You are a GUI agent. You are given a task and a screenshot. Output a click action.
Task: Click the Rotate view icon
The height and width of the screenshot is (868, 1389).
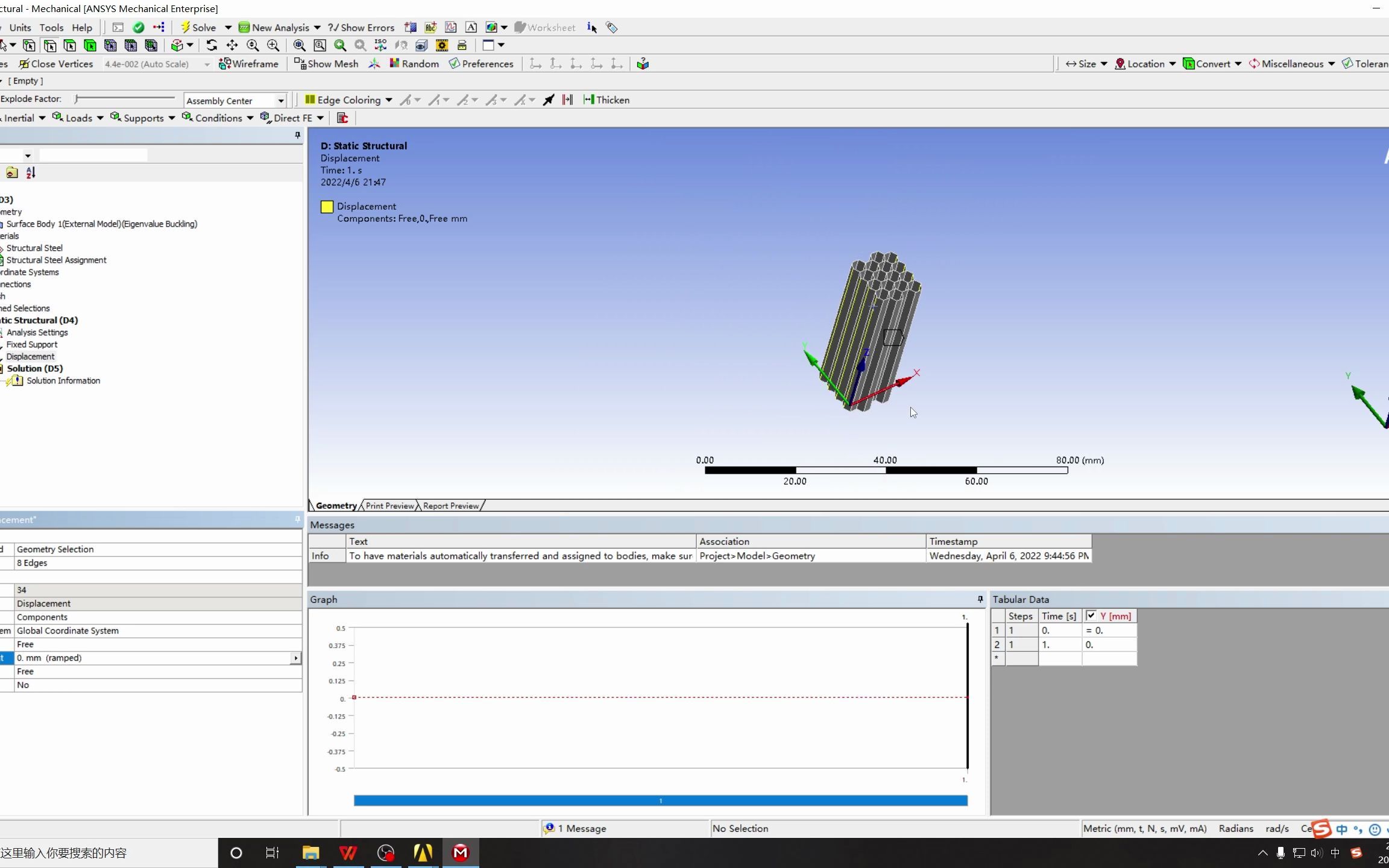click(x=212, y=45)
